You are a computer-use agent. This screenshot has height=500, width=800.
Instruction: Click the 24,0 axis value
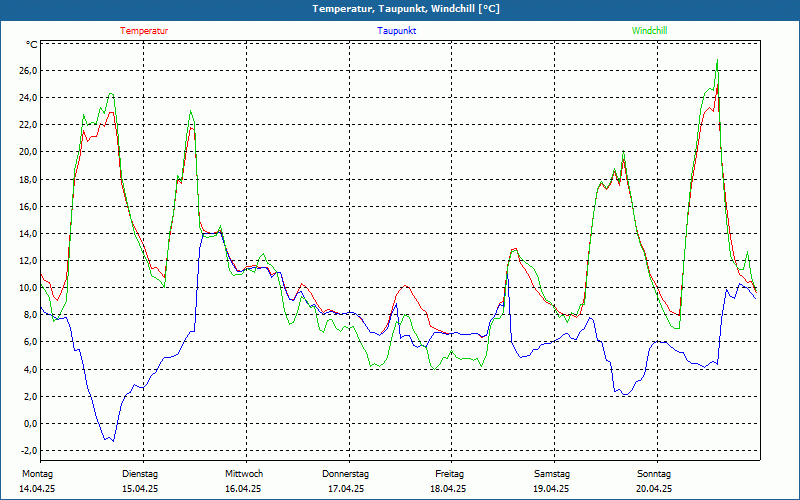(28, 97)
